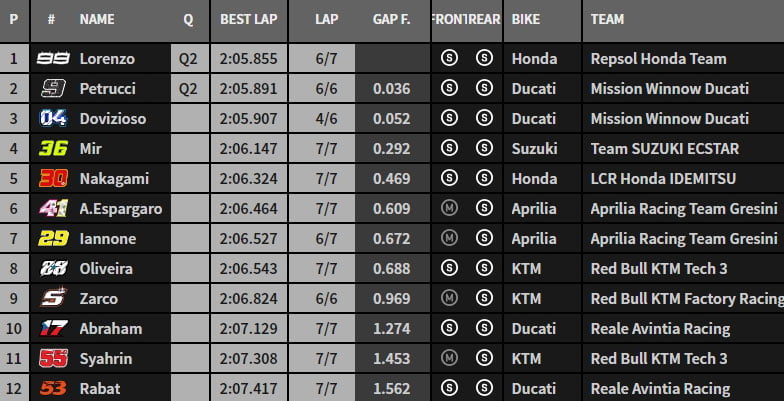The image size is (784, 401).
Task: Click Syahrin's soft rear tyre icon
Action: tap(484, 359)
